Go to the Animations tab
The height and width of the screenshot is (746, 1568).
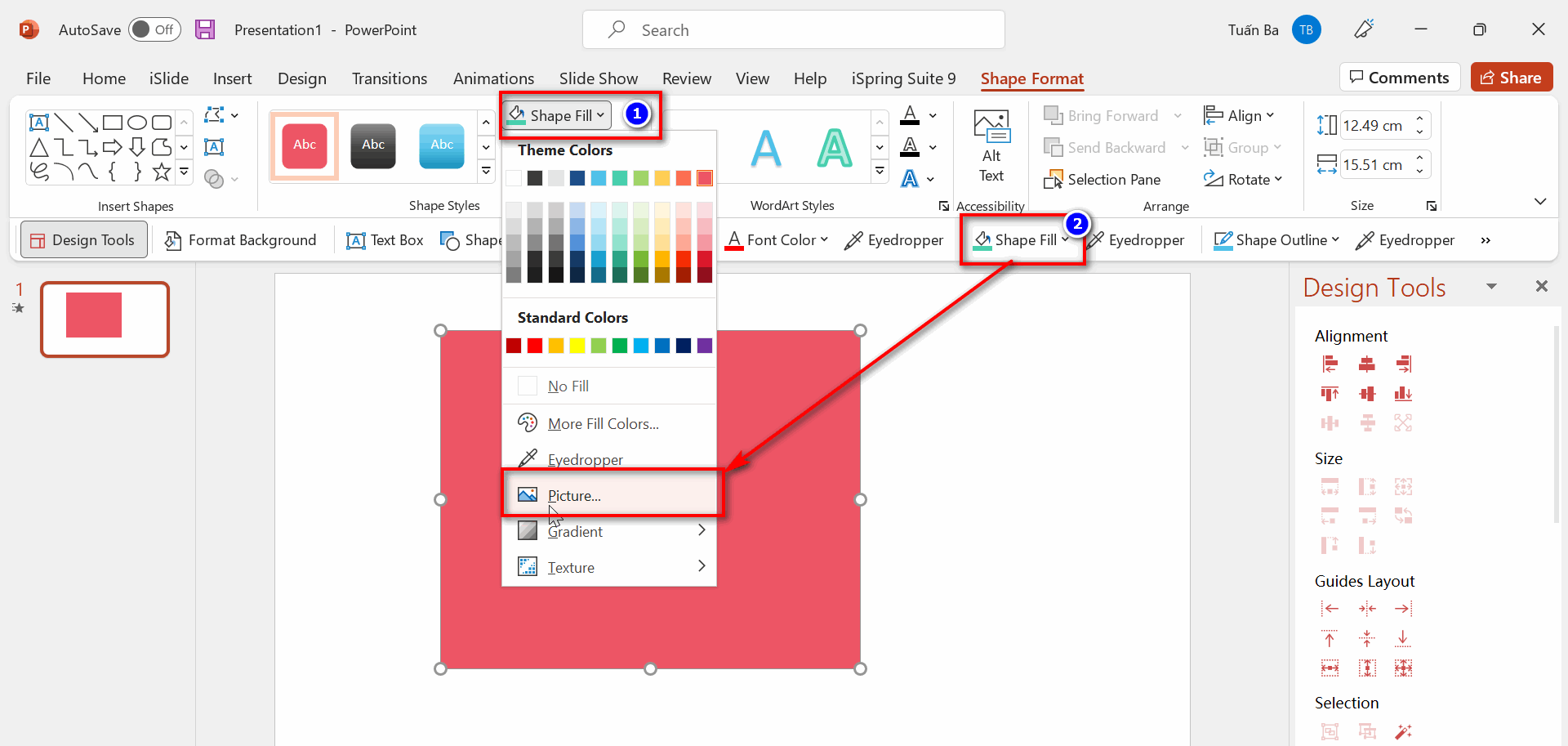pyautogui.click(x=493, y=78)
